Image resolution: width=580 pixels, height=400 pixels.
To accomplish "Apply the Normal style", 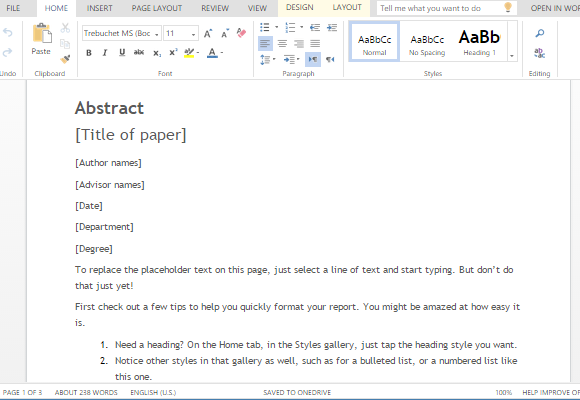I will click(x=374, y=41).
